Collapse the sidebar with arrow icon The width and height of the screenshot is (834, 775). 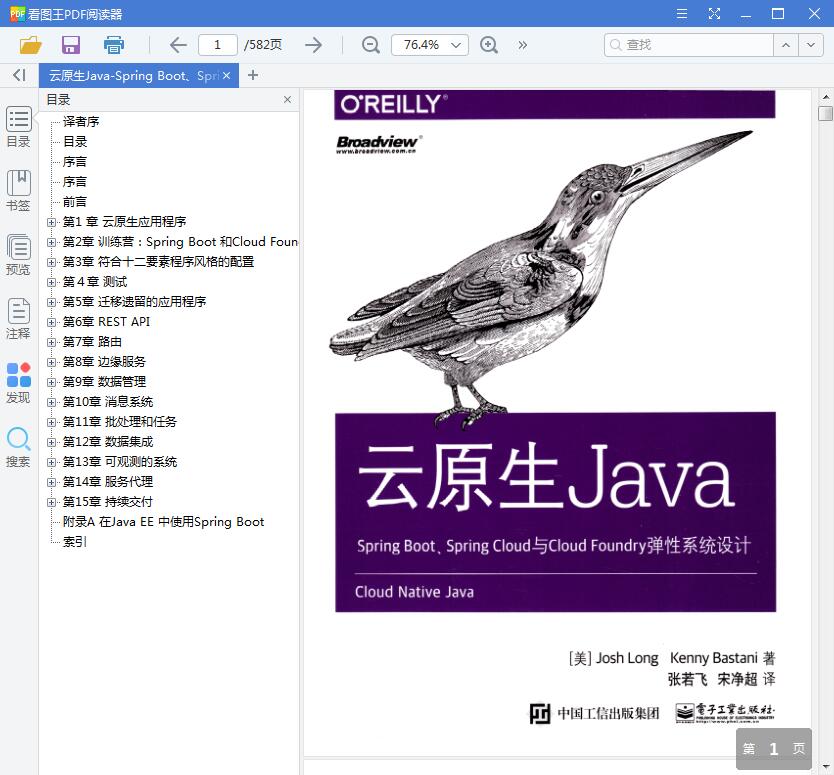[19, 75]
